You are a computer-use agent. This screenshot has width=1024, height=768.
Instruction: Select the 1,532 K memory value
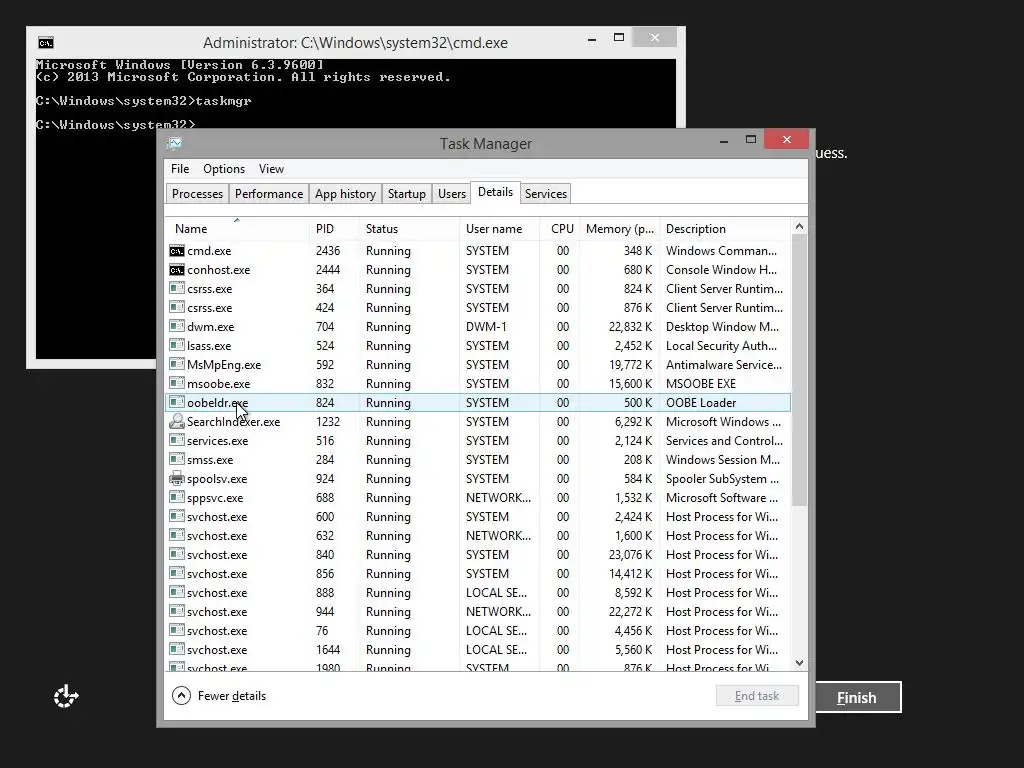633,498
